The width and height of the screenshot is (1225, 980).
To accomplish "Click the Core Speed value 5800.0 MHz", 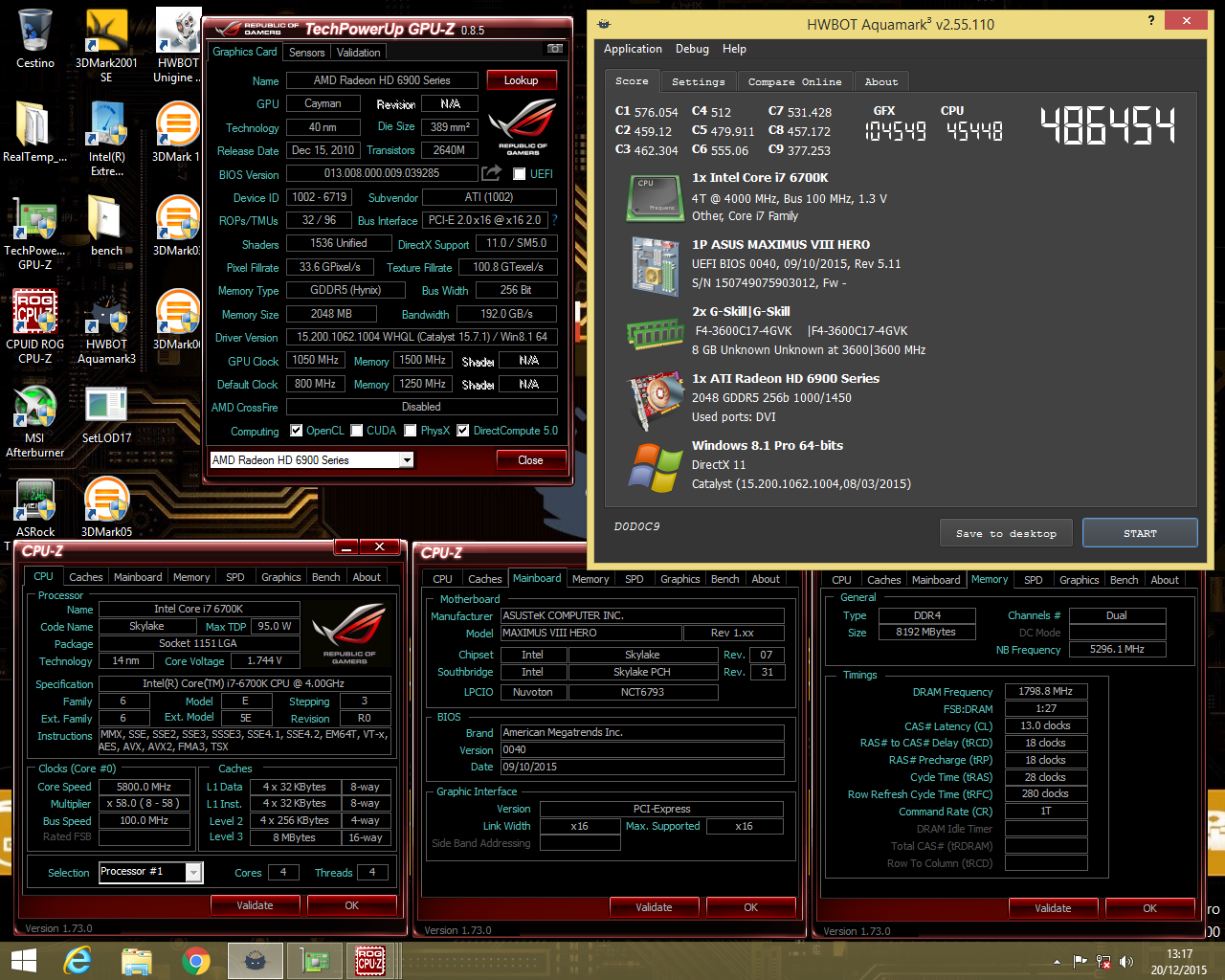I will pos(144,787).
